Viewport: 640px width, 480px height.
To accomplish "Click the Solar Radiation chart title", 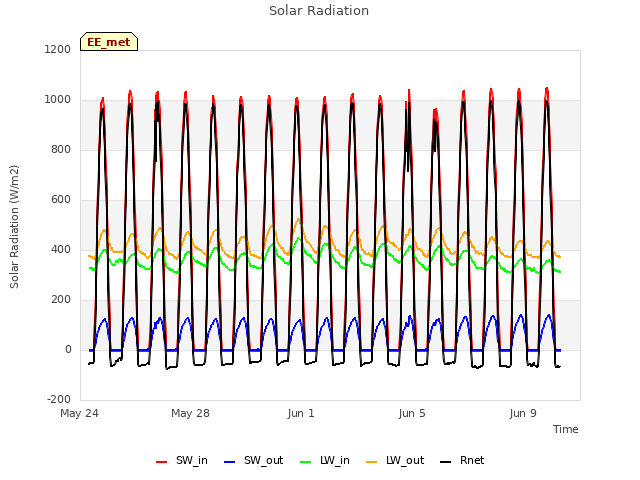I will (x=319, y=11).
